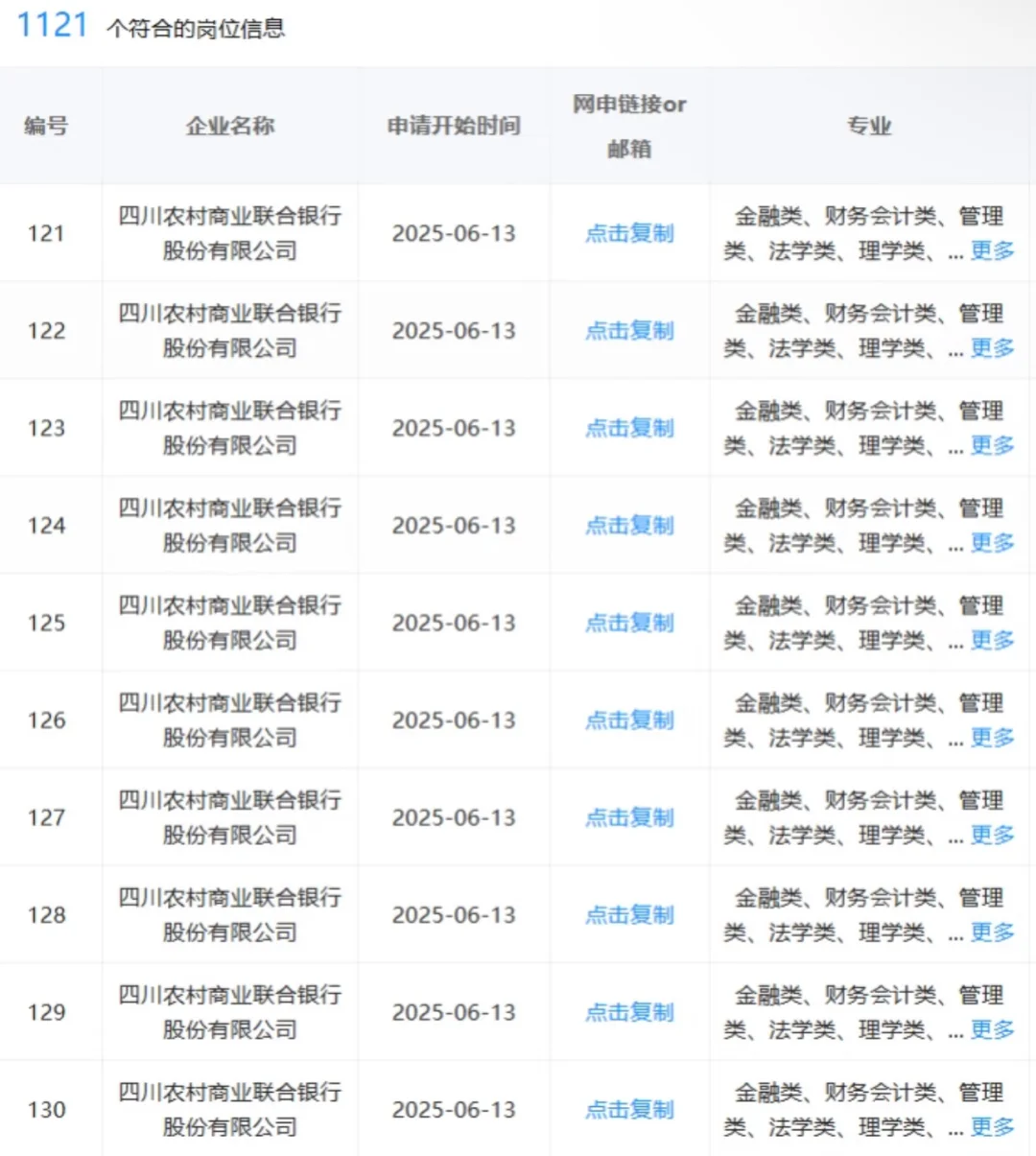Image resolution: width=1036 pixels, height=1156 pixels.
Task: Click the 专业 column header
Action: (869, 126)
